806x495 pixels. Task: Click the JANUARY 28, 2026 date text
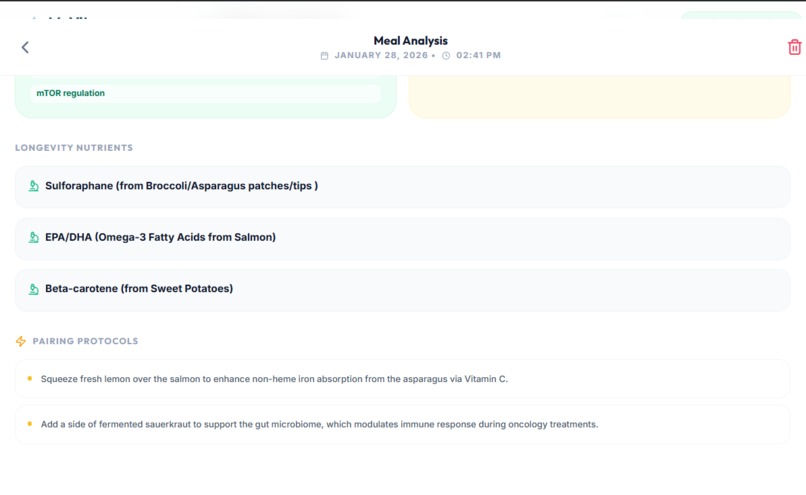click(381, 55)
